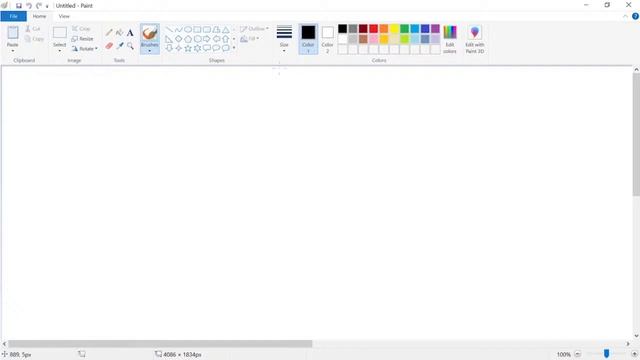The height and width of the screenshot is (360, 640).
Task: Choose the Rectangle shape
Action: [197, 30]
